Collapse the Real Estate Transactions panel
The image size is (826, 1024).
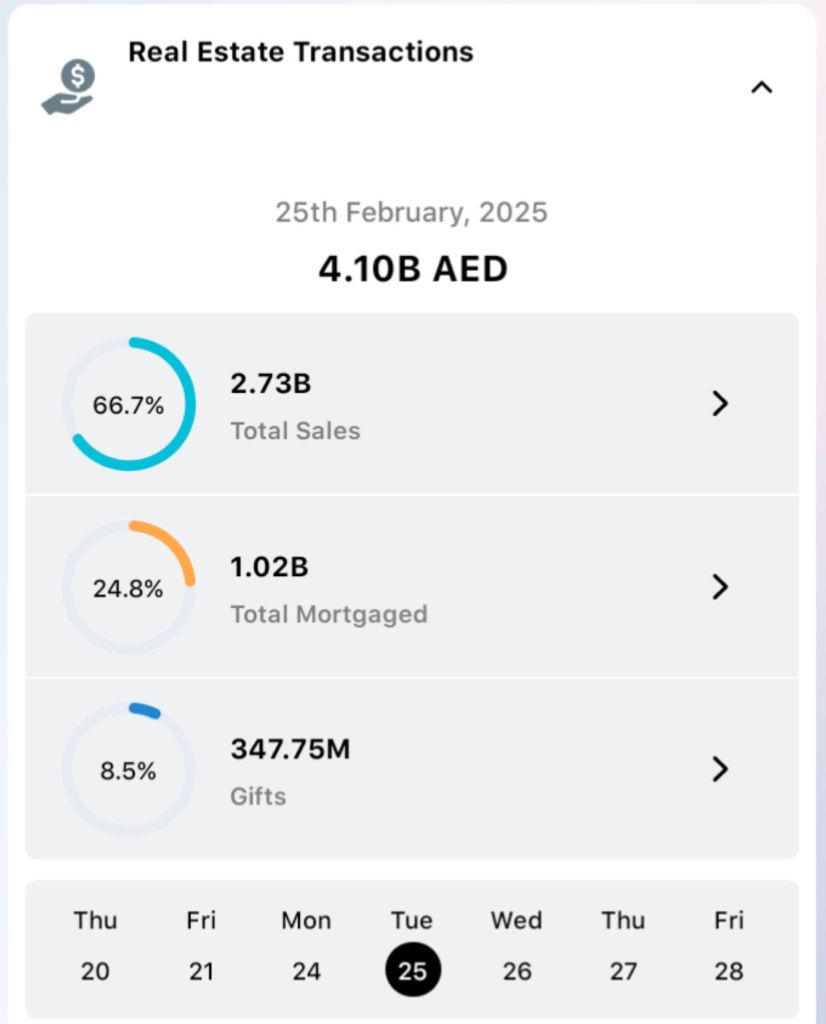(761, 88)
